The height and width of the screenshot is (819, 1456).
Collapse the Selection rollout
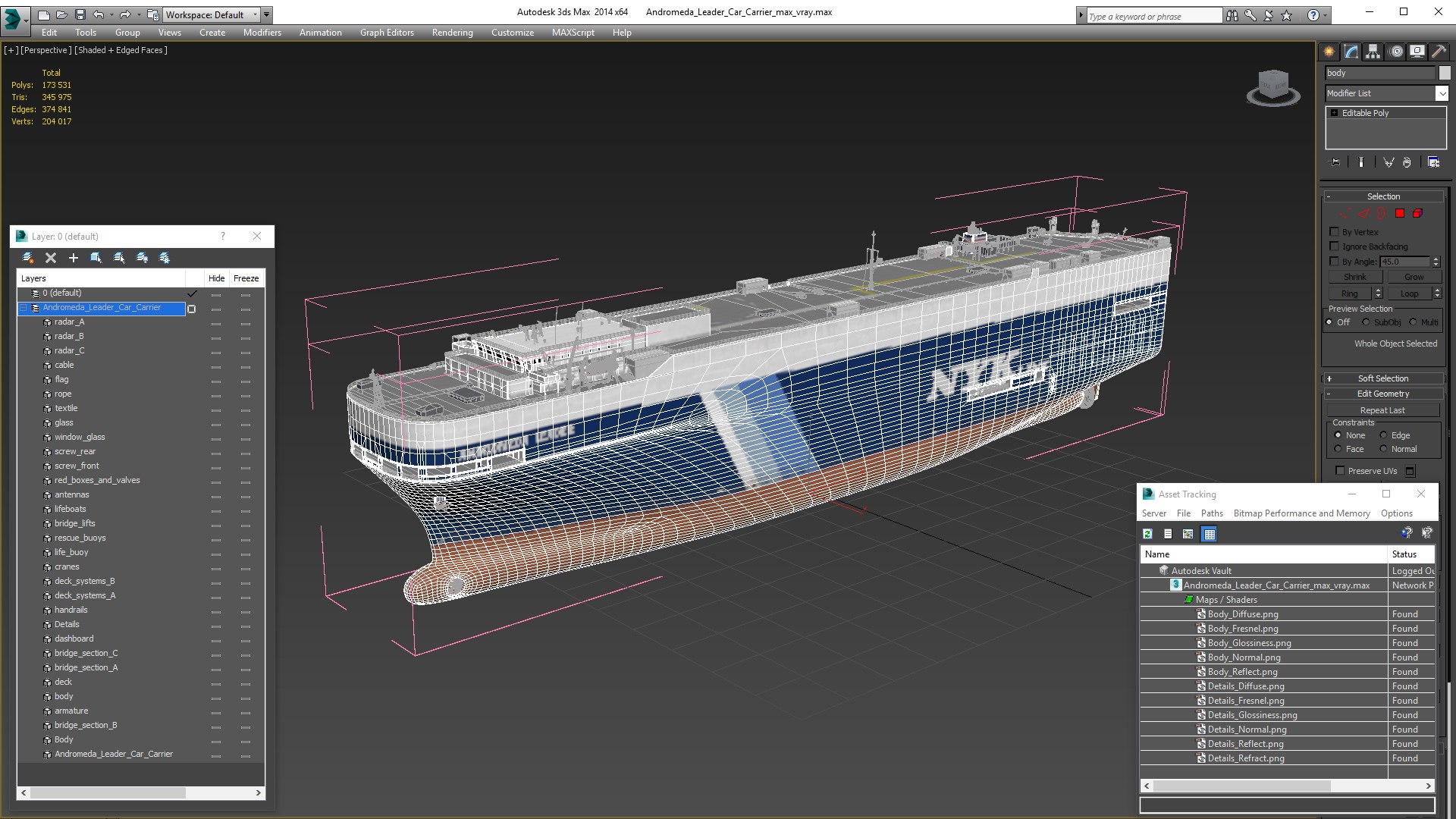tap(1383, 196)
